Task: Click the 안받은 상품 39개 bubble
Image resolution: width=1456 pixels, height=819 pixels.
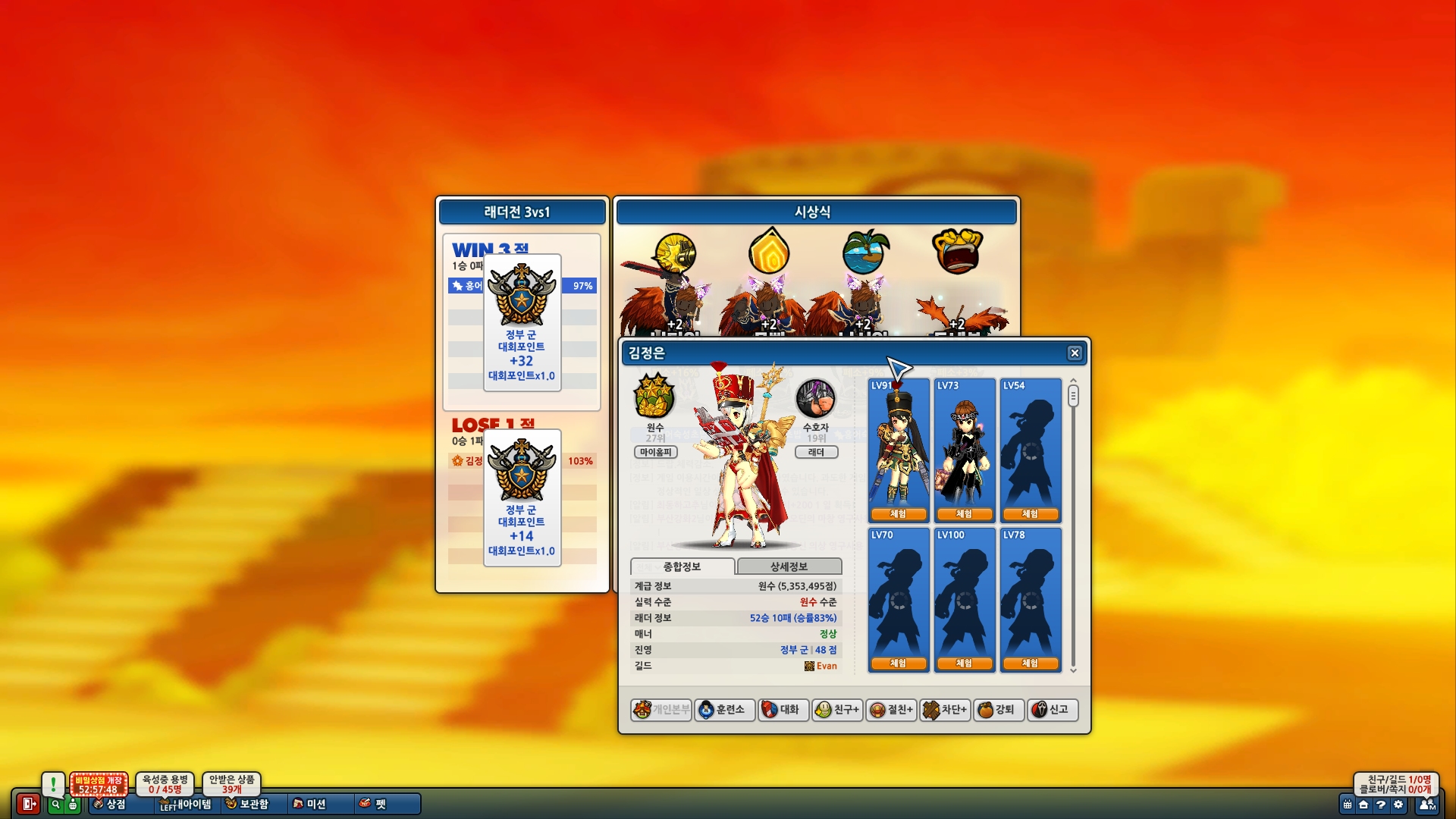Action: click(x=231, y=784)
